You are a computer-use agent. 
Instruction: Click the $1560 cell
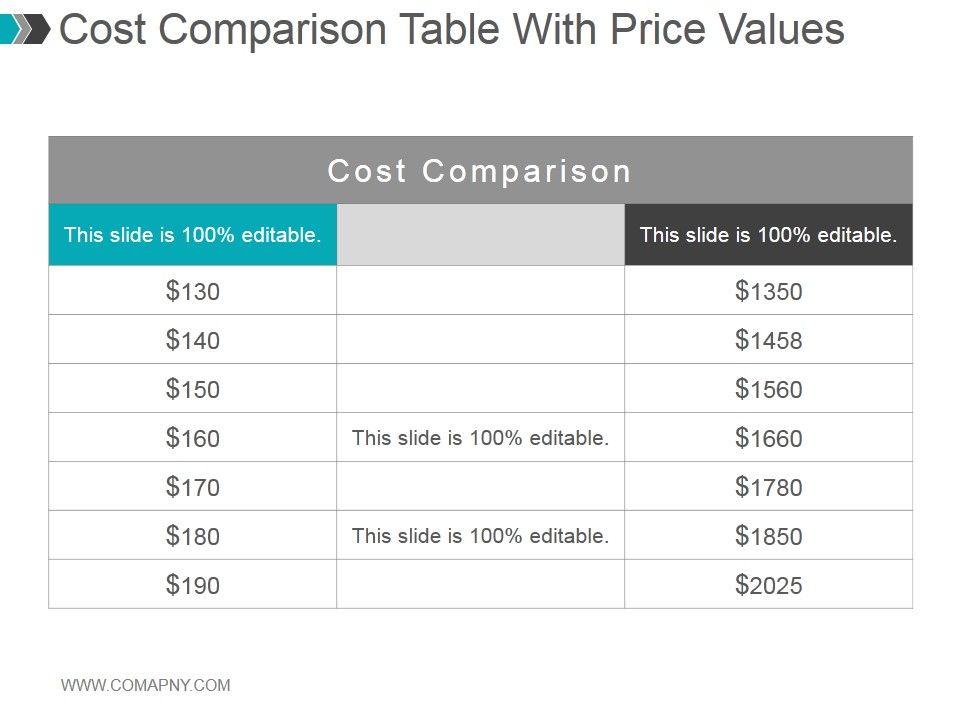768,389
